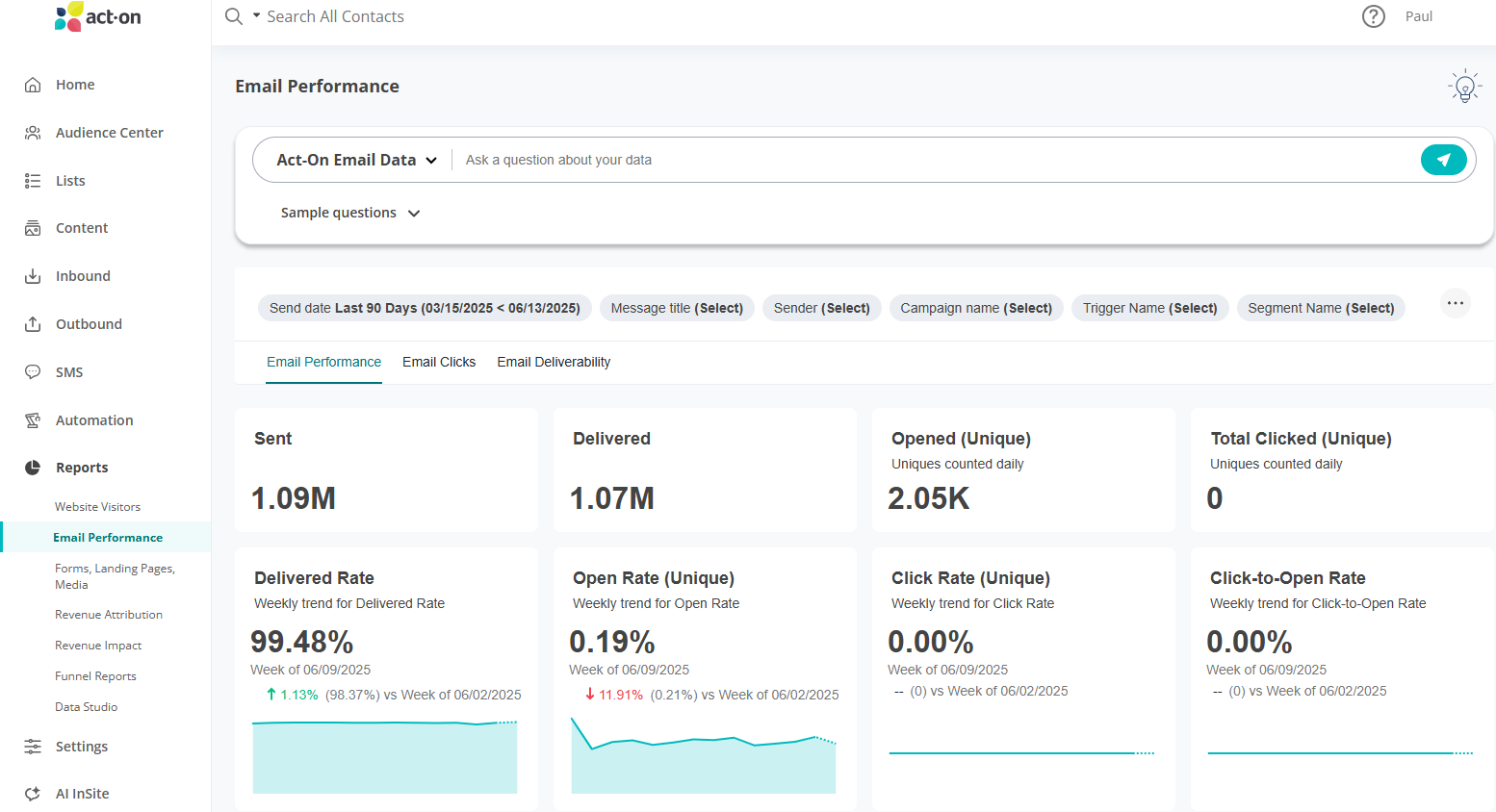Click the Total Clicked (Unique) heading
Image resolution: width=1496 pixels, height=812 pixels.
[1302, 439]
